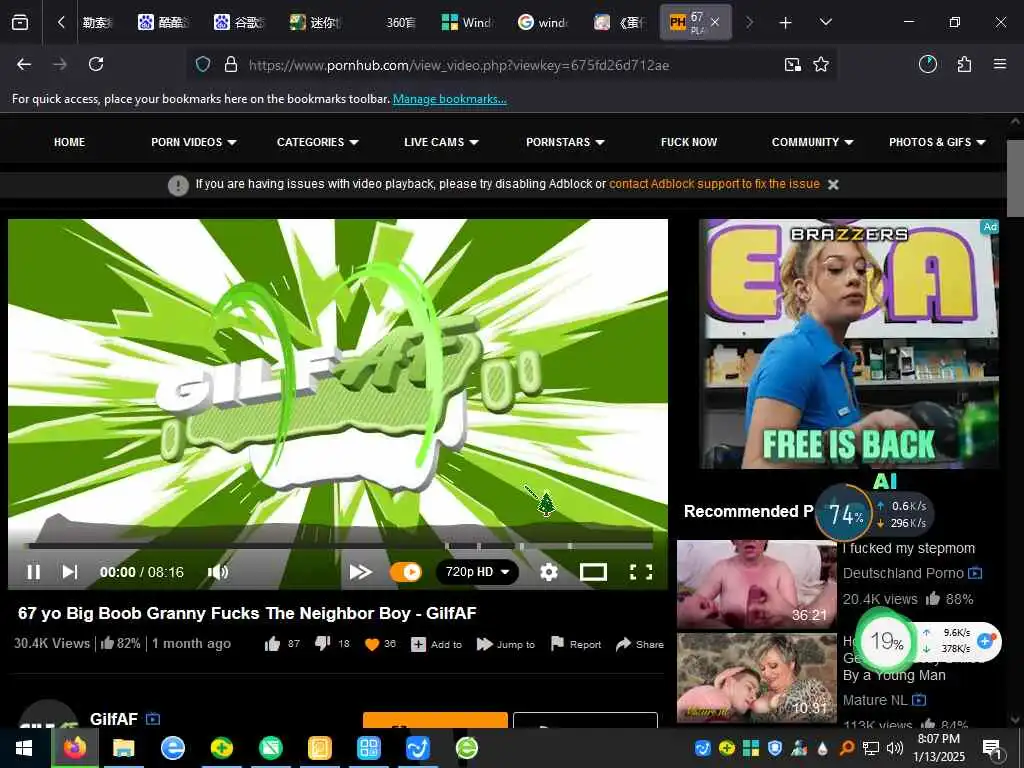
Task: Open Firefox View icon left of the tabs
Action: (20, 22)
